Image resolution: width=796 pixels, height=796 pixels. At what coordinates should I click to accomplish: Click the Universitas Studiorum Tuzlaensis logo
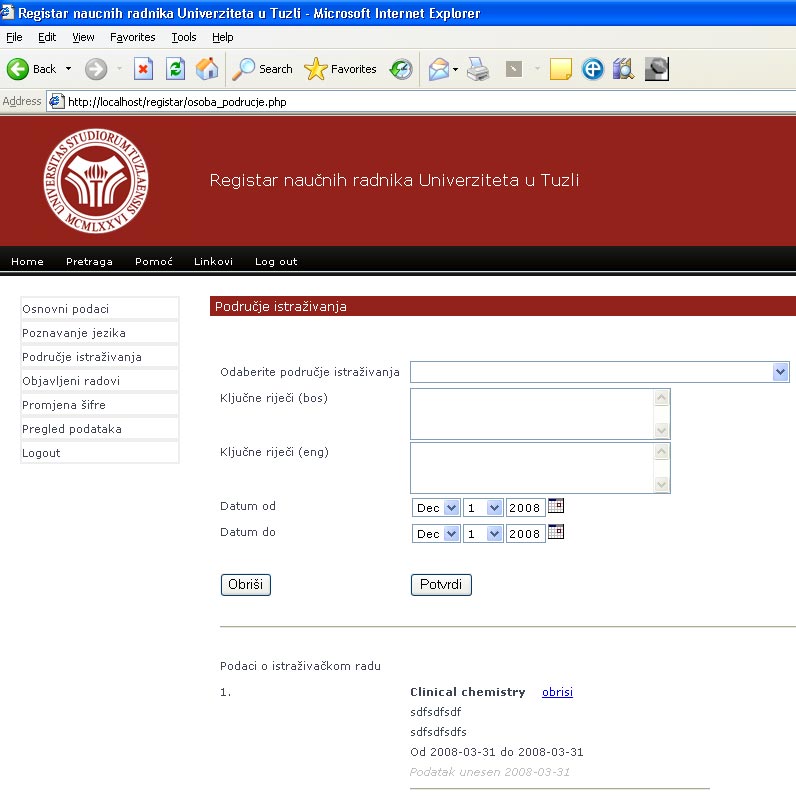[96, 181]
